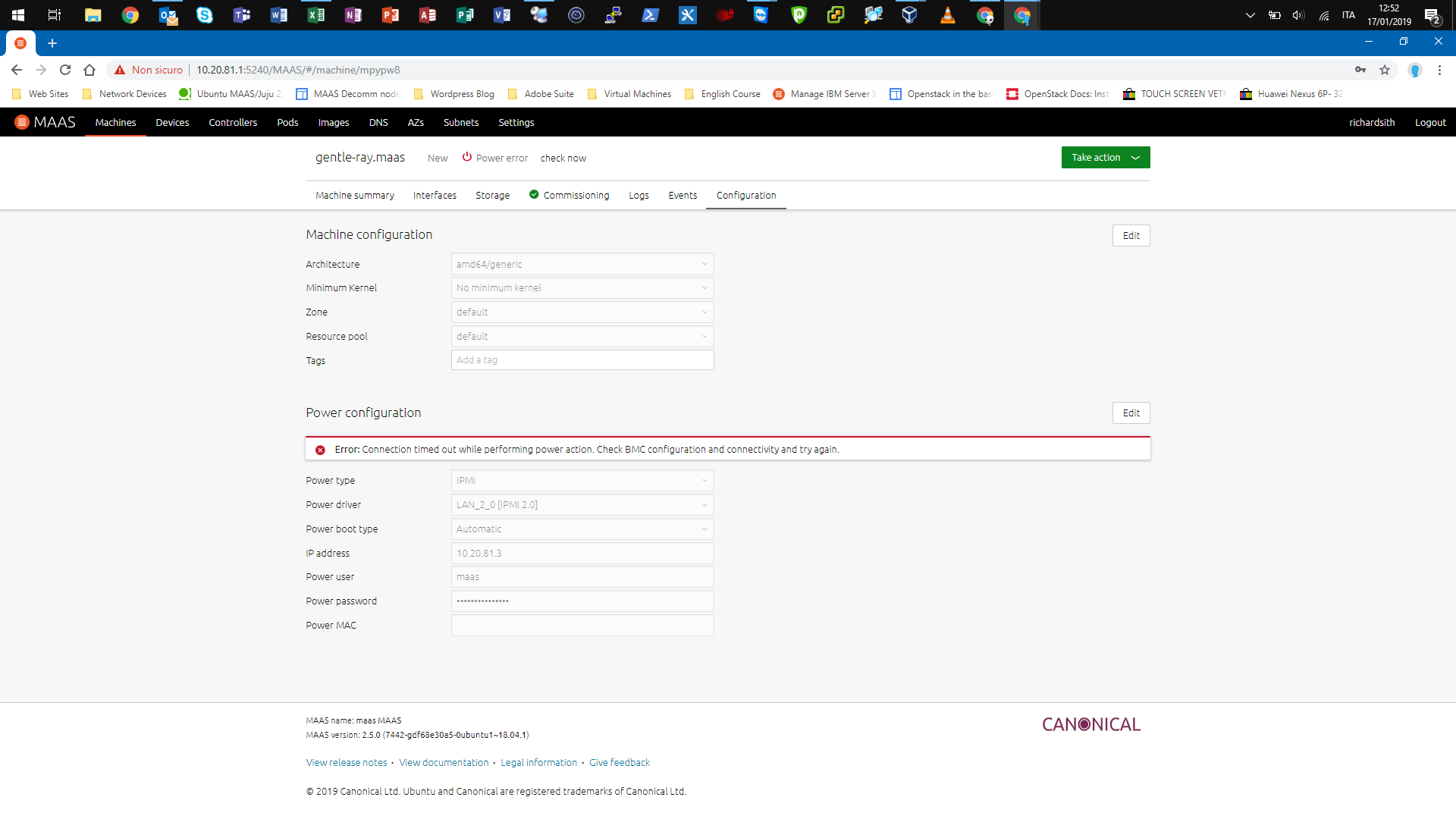
Task: Open Skype from Windows taskbar
Action: pyautogui.click(x=205, y=15)
